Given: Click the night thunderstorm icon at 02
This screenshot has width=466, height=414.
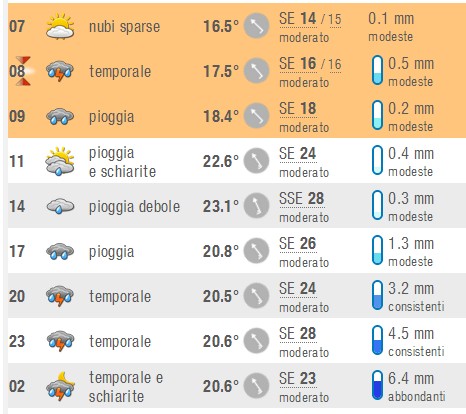Looking at the screenshot, I should [x=60, y=386].
